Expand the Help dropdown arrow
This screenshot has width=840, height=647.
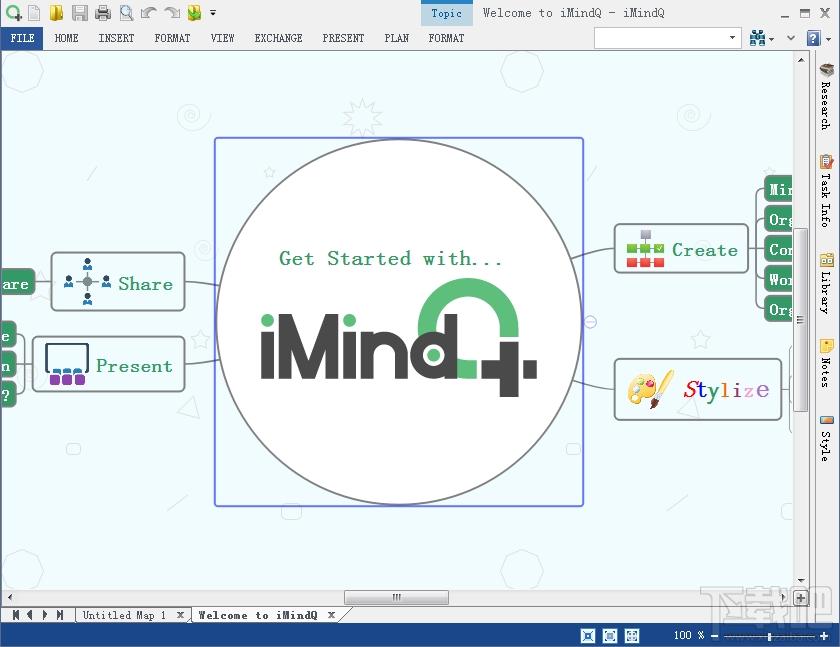coord(828,39)
